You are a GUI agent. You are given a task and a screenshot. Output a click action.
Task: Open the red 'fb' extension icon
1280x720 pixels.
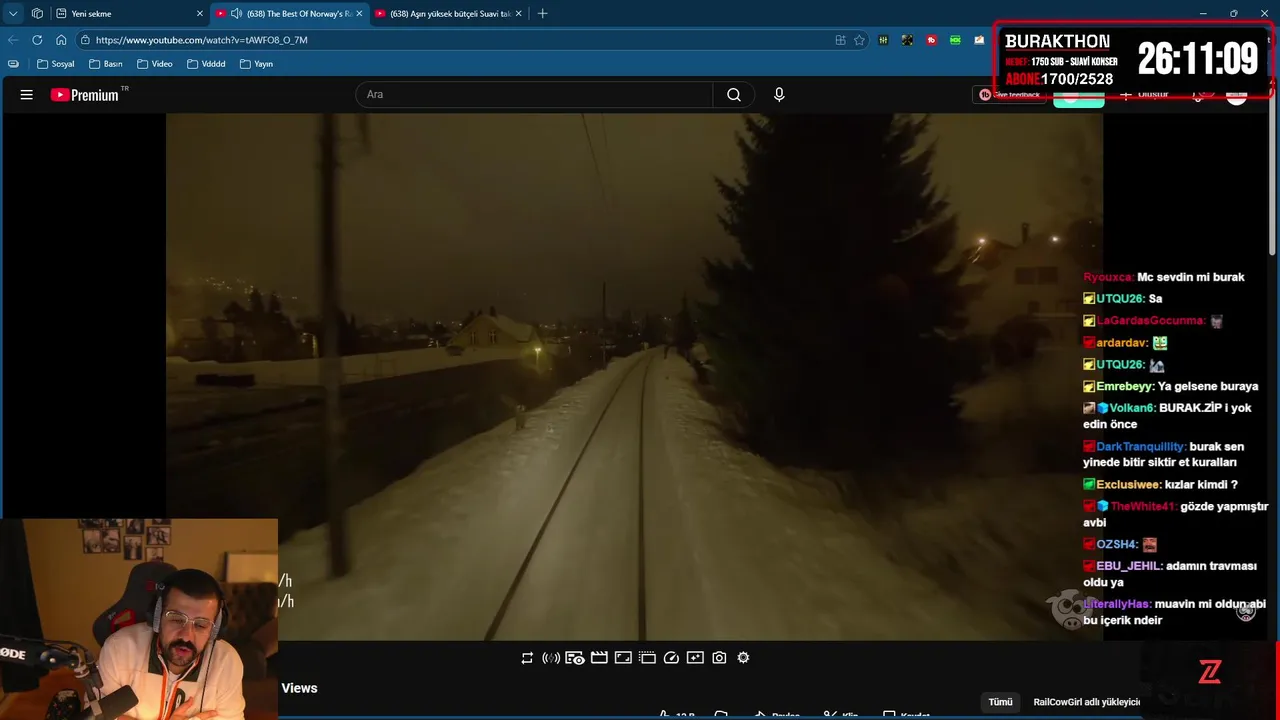pyautogui.click(x=931, y=40)
